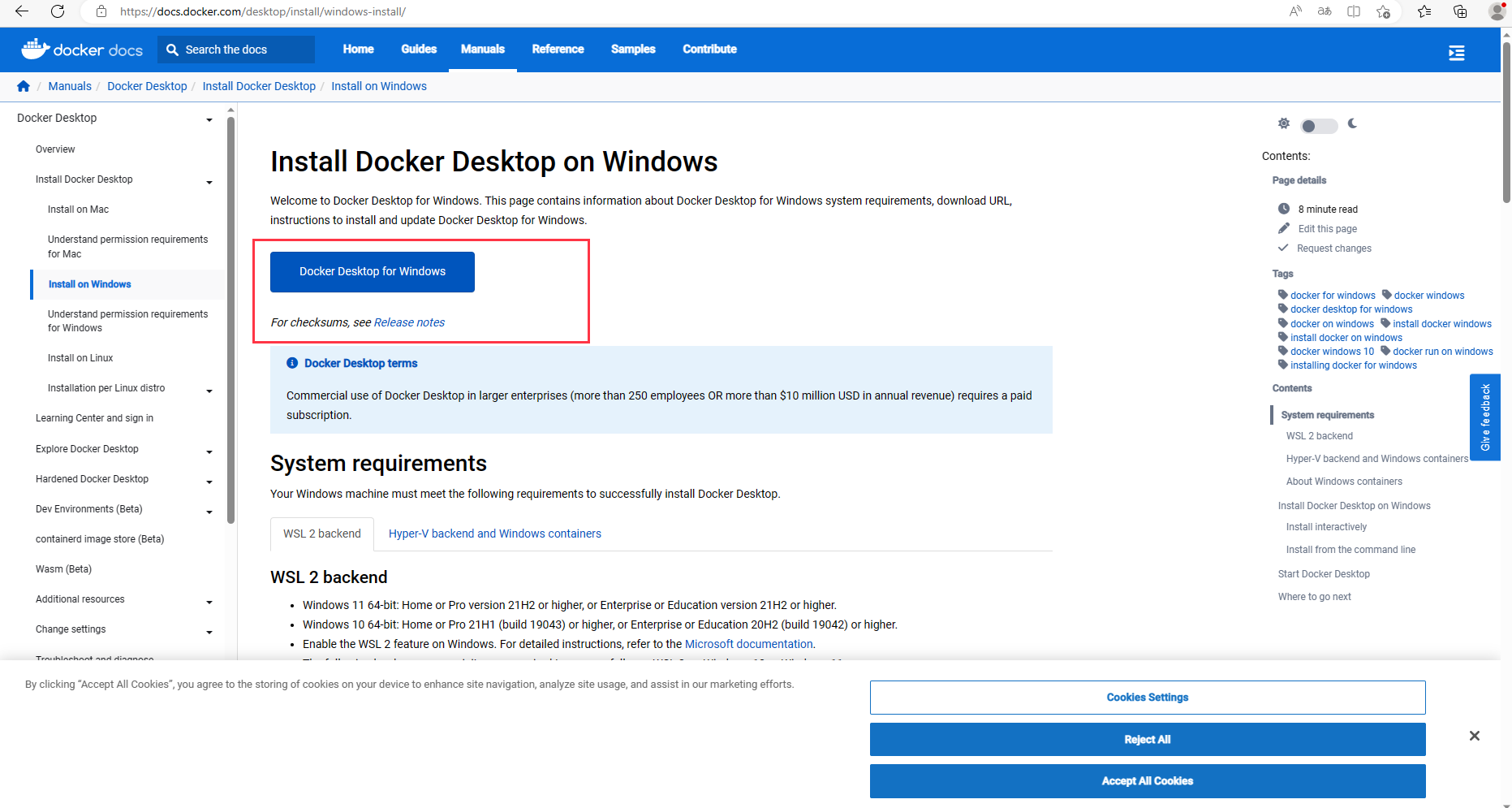
Task: Open the Give feedback side tab
Action: 1484,417
